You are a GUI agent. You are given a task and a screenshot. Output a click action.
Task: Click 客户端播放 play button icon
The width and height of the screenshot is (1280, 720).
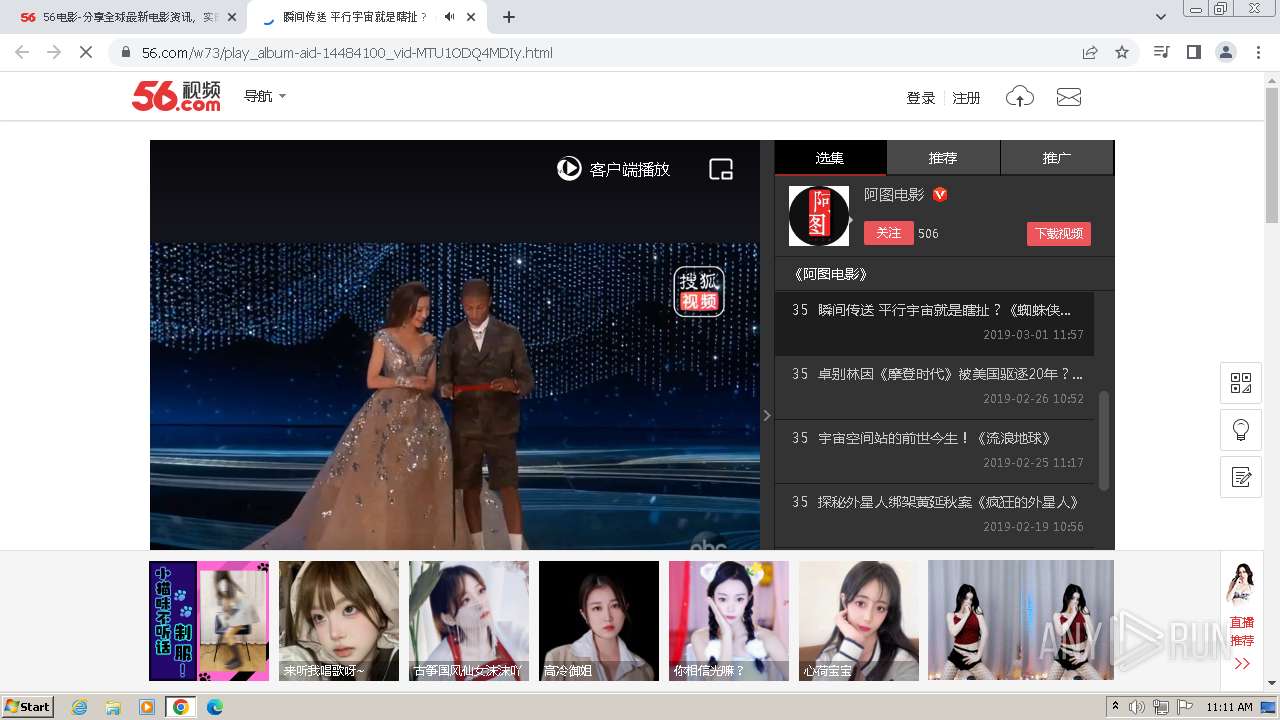[x=569, y=169]
